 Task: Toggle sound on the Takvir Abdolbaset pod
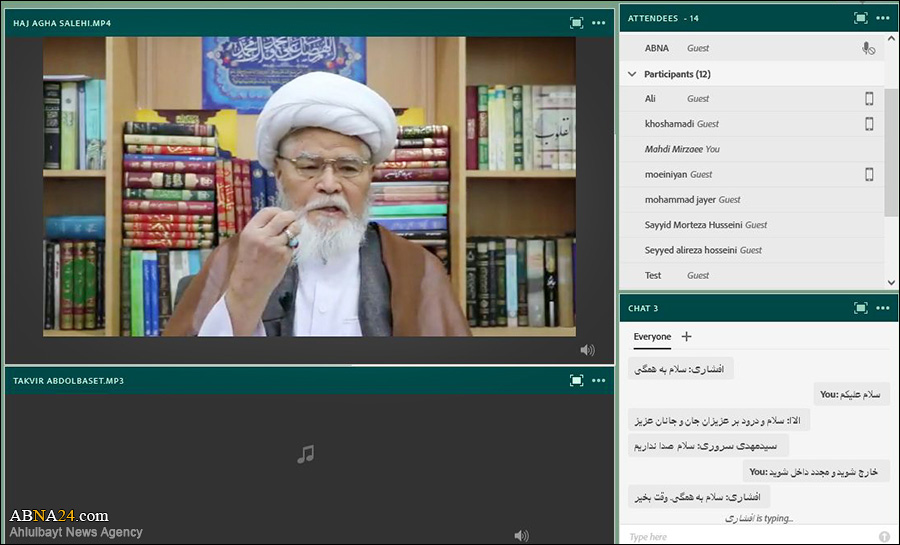tap(521, 535)
